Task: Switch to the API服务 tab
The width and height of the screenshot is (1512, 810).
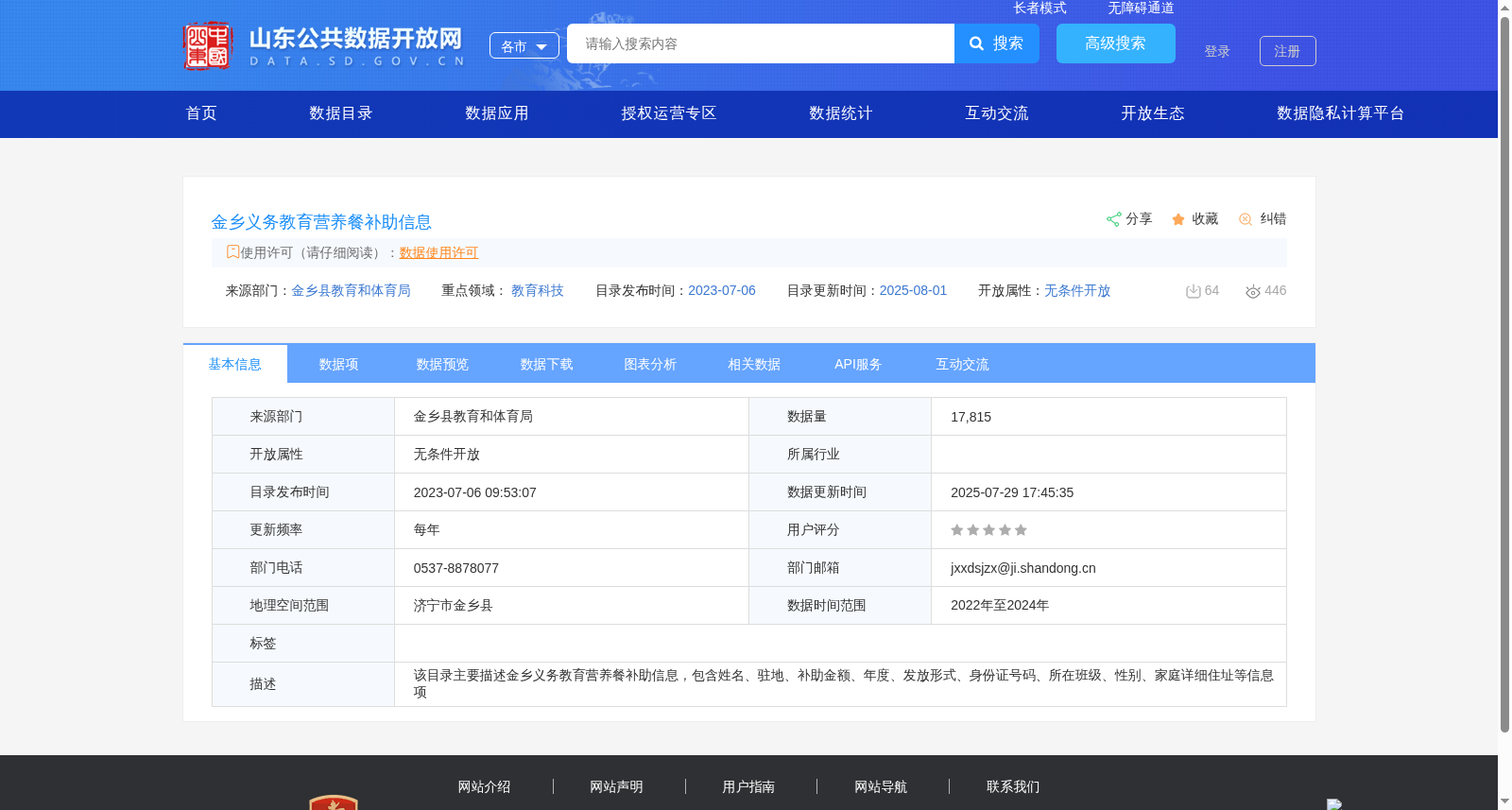Action: coord(858,364)
